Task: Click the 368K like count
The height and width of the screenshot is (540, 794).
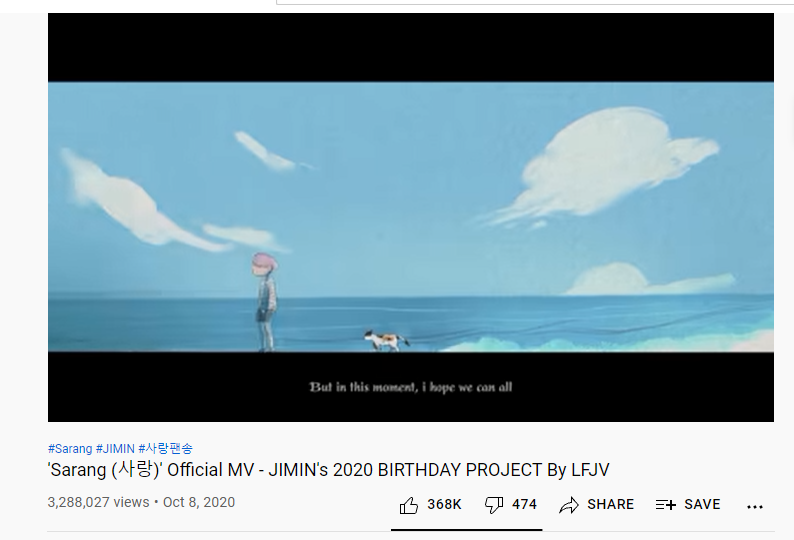Action: pos(444,505)
